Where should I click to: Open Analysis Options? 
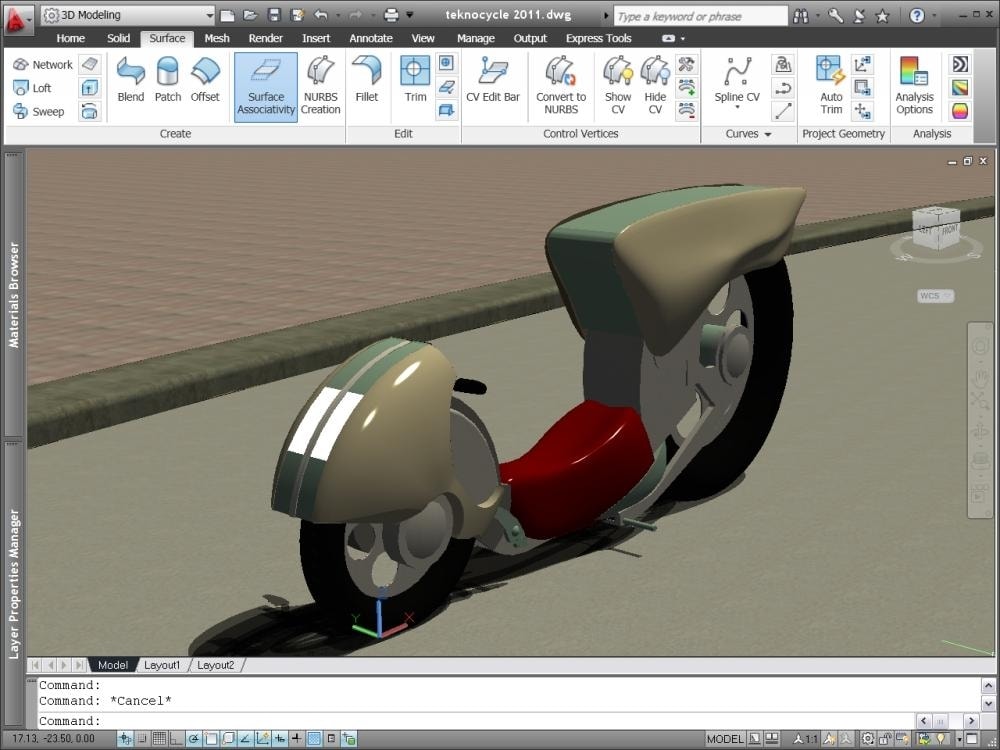913,85
